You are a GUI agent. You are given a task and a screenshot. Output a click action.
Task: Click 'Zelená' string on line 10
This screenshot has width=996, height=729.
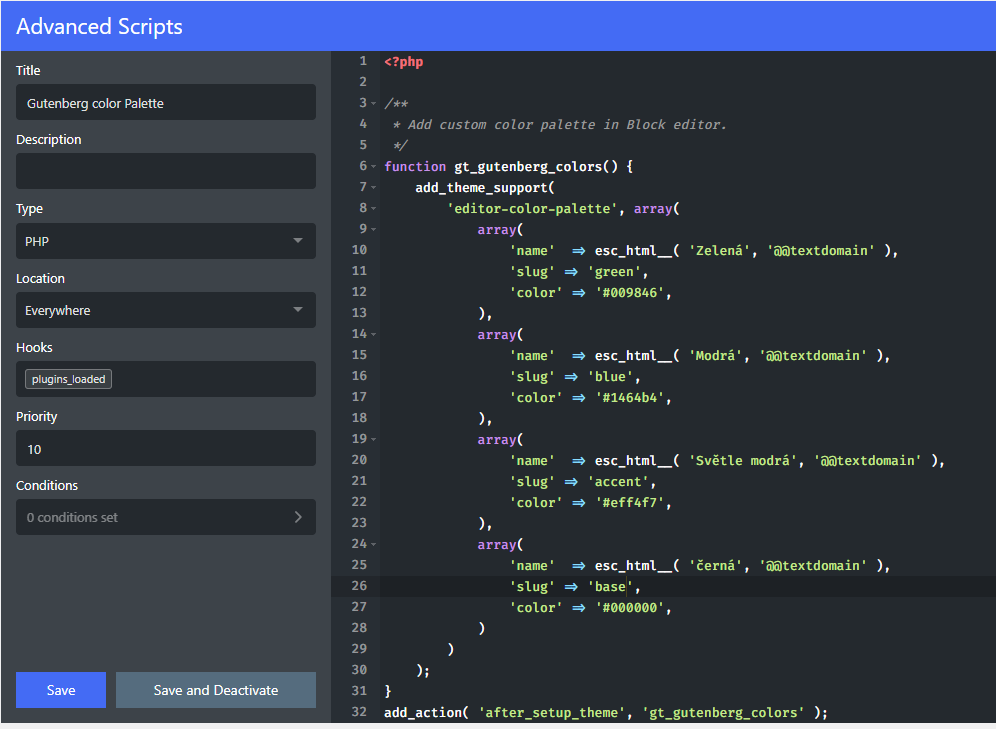click(x=720, y=250)
